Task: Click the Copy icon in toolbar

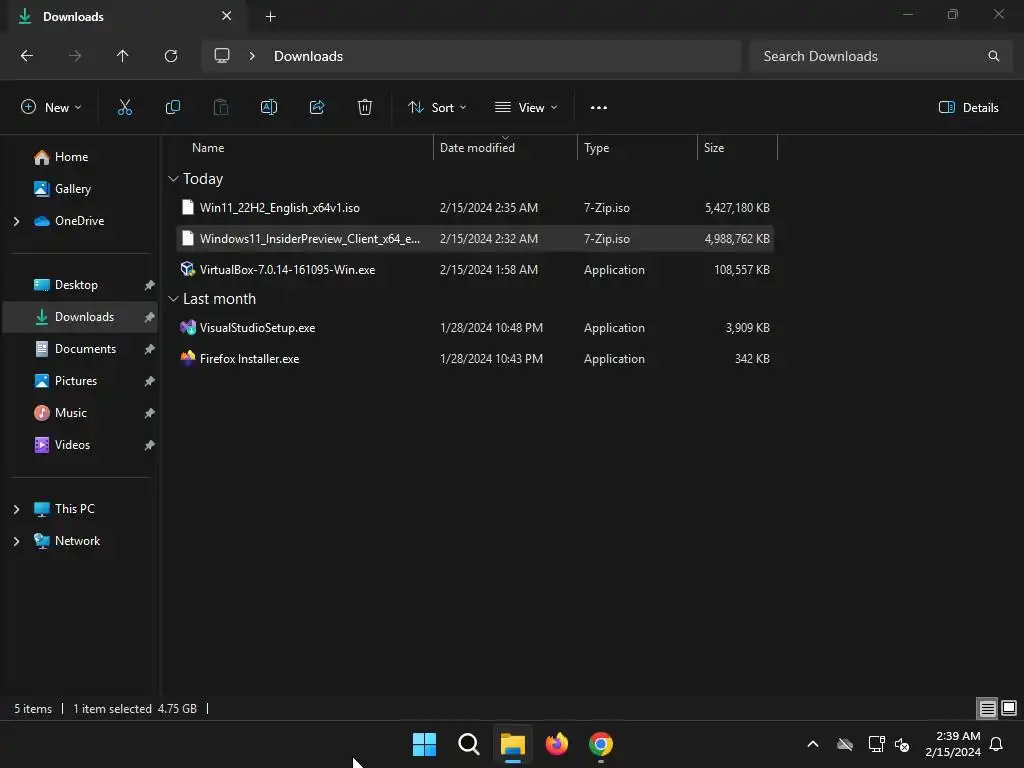Action: tap(172, 108)
